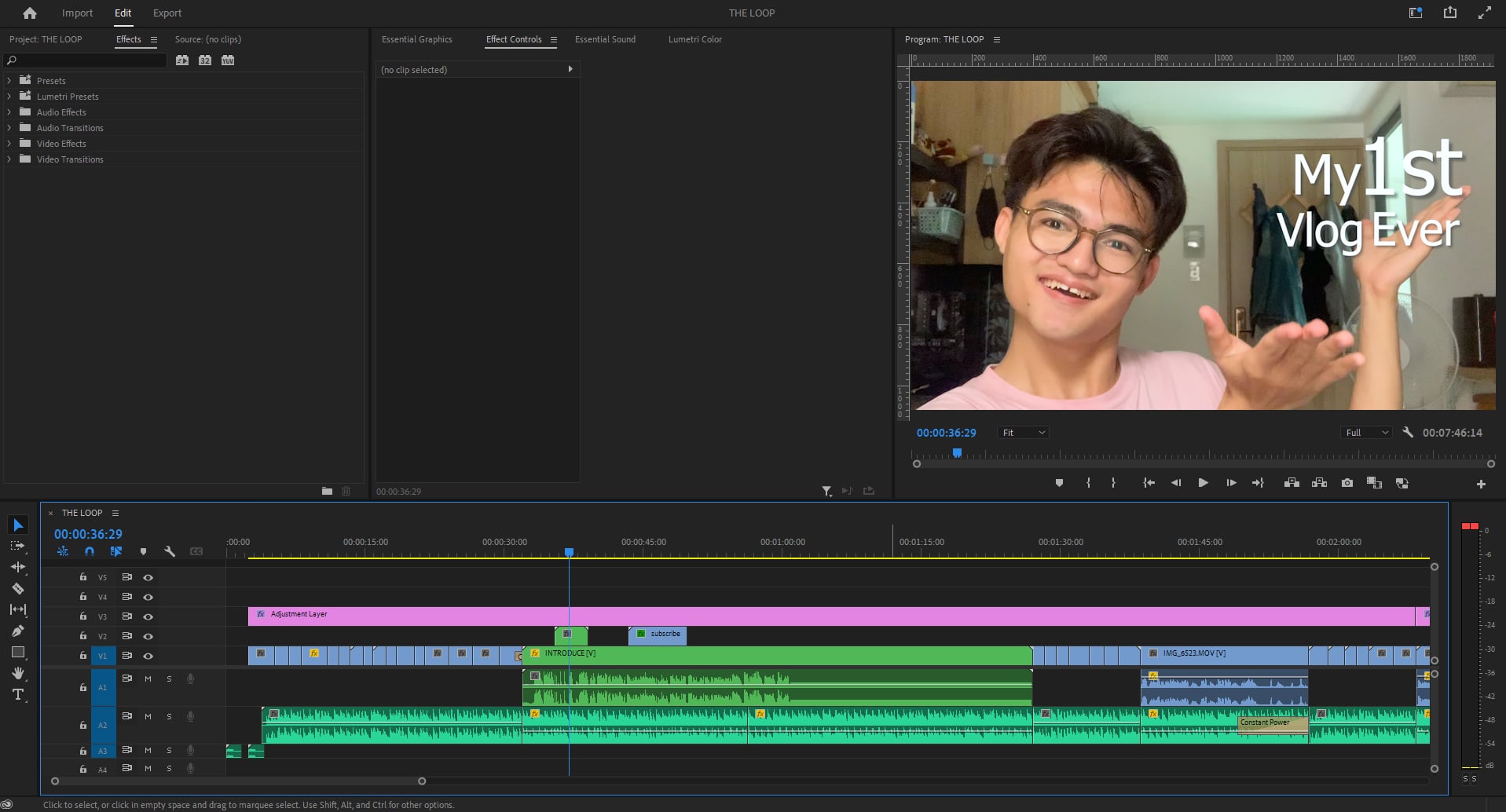Image resolution: width=1506 pixels, height=812 pixels.
Task: Click the timeline playhead marker
Action: pos(569,552)
